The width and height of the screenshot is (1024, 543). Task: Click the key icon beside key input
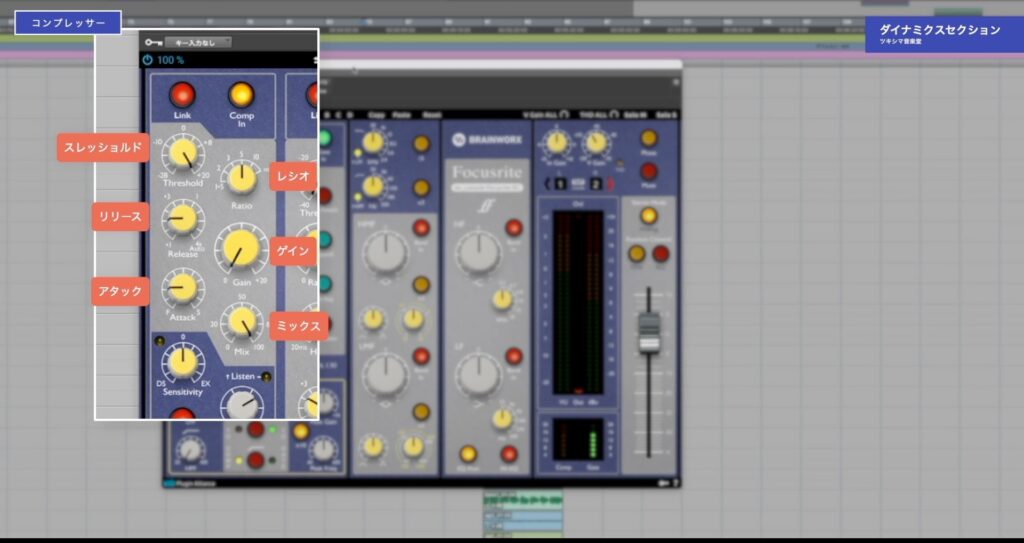pyautogui.click(x=153, y=42)
